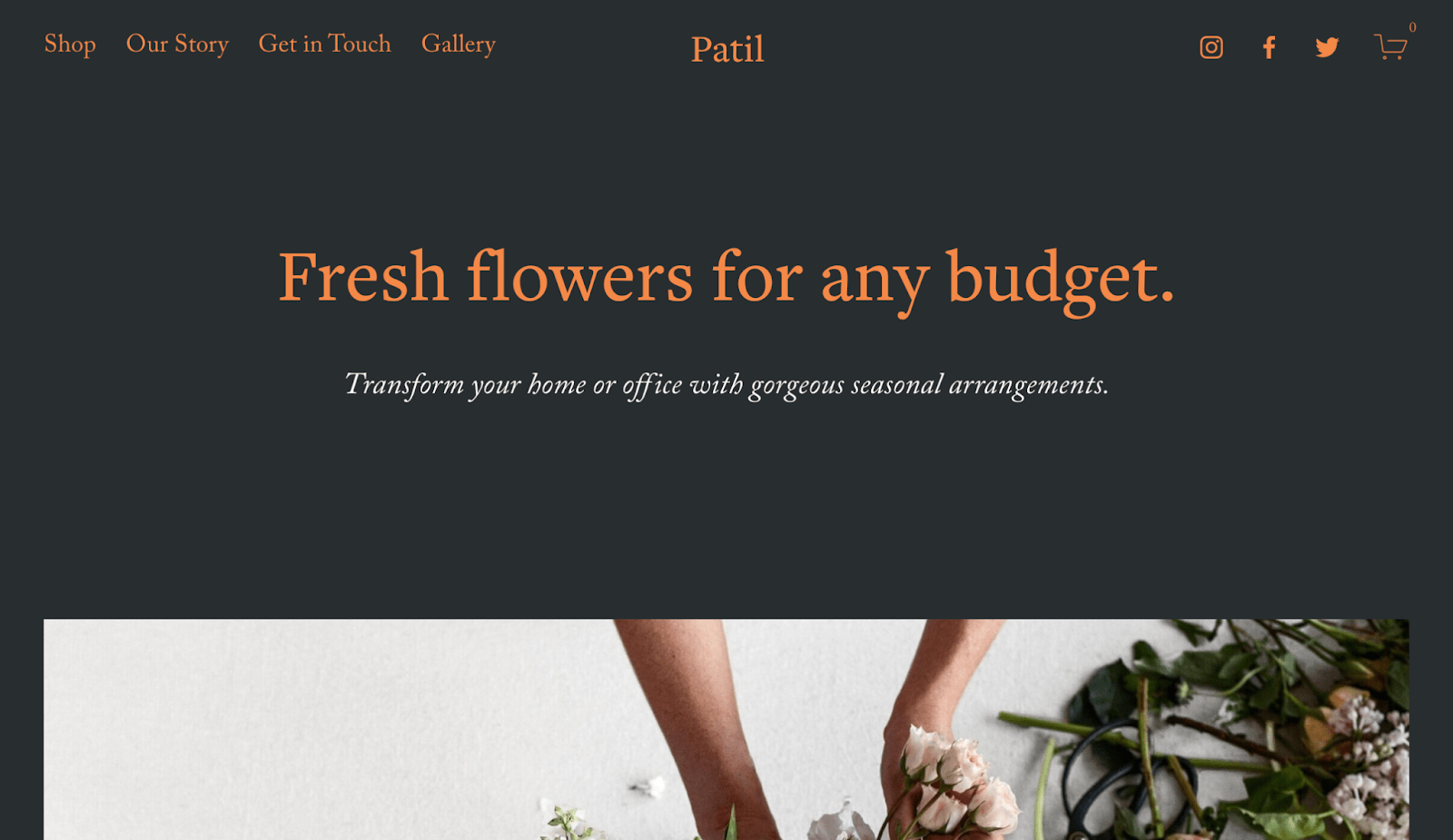Click the Patil site logo
Image resolution: width=1453 pixels, height=840 pixels.
(x=727, y=50)
